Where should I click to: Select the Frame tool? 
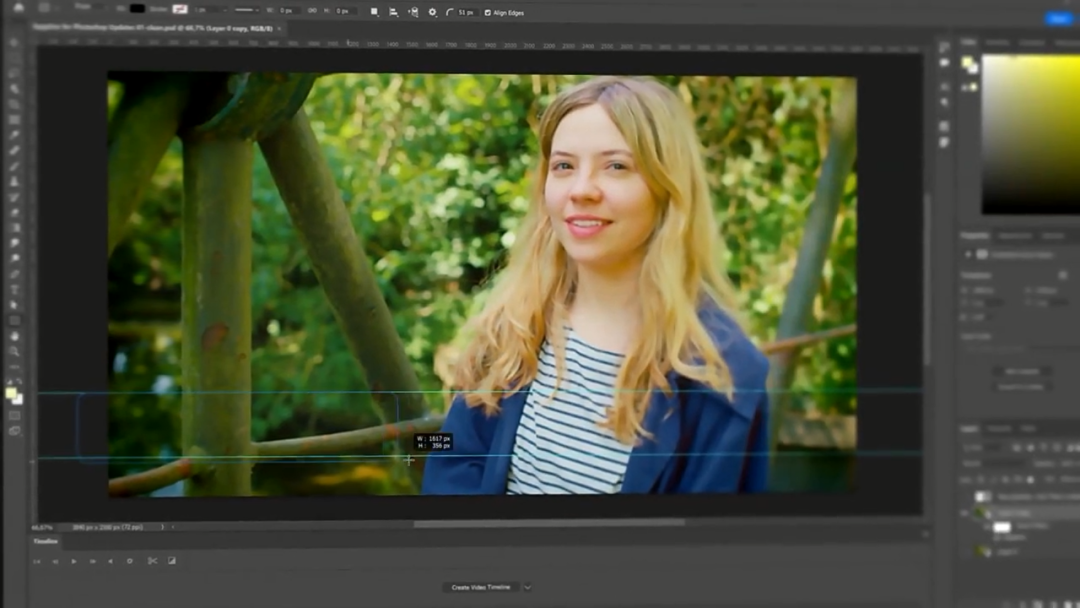tap(14, 120)
